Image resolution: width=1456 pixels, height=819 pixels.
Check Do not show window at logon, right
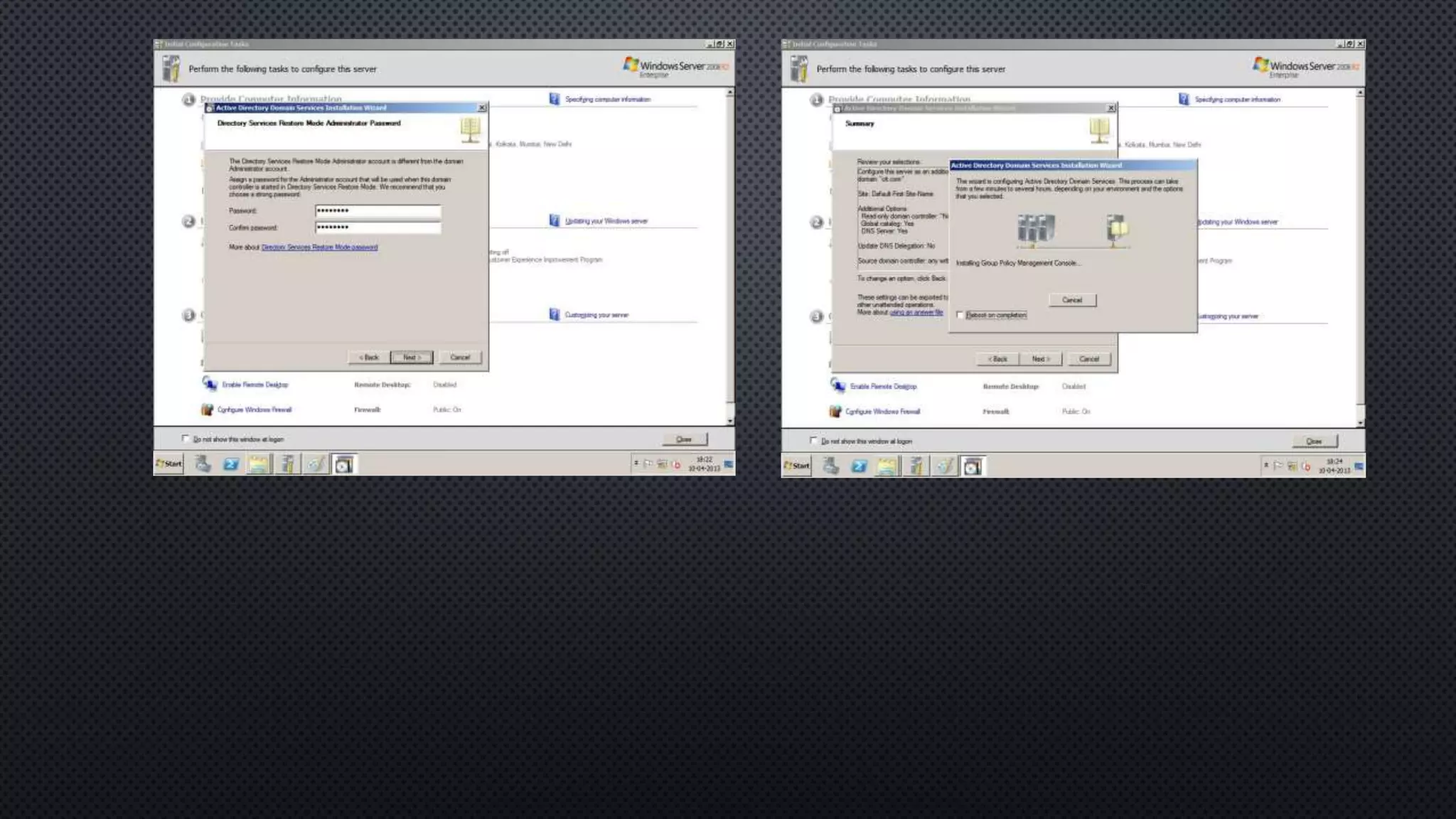click(x=813, y=441)
